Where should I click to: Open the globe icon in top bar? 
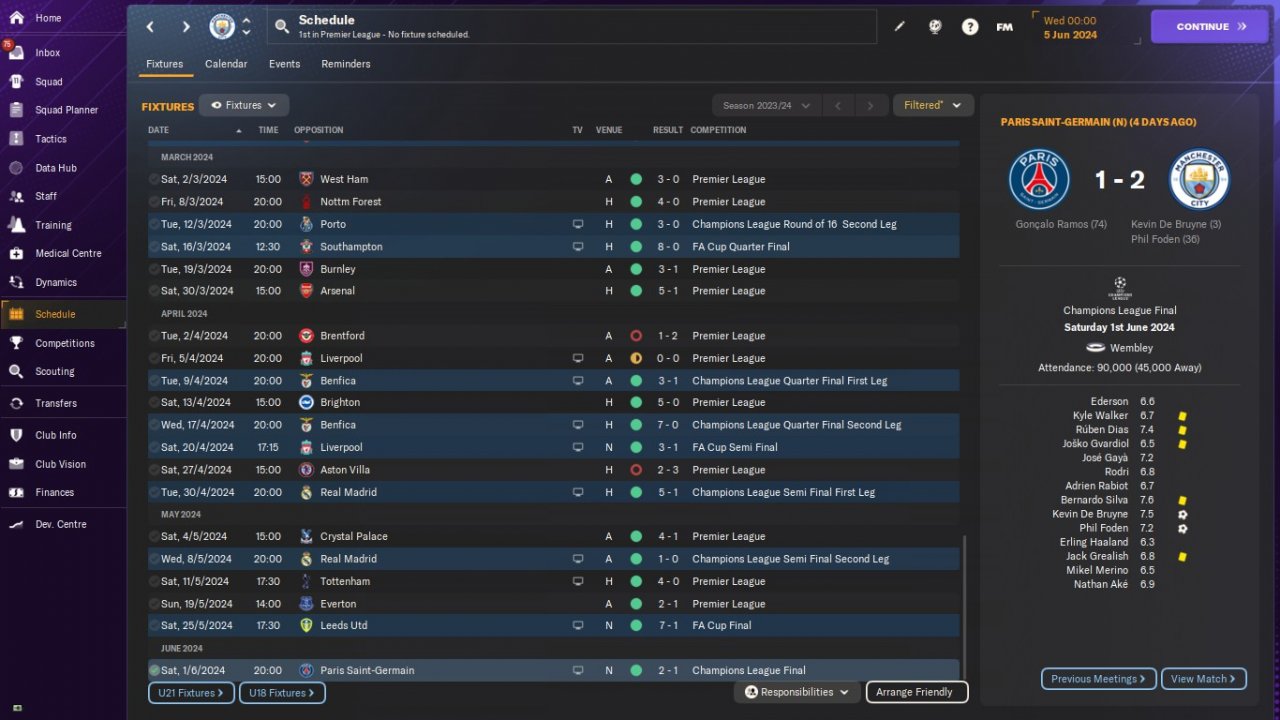(935, 27)
